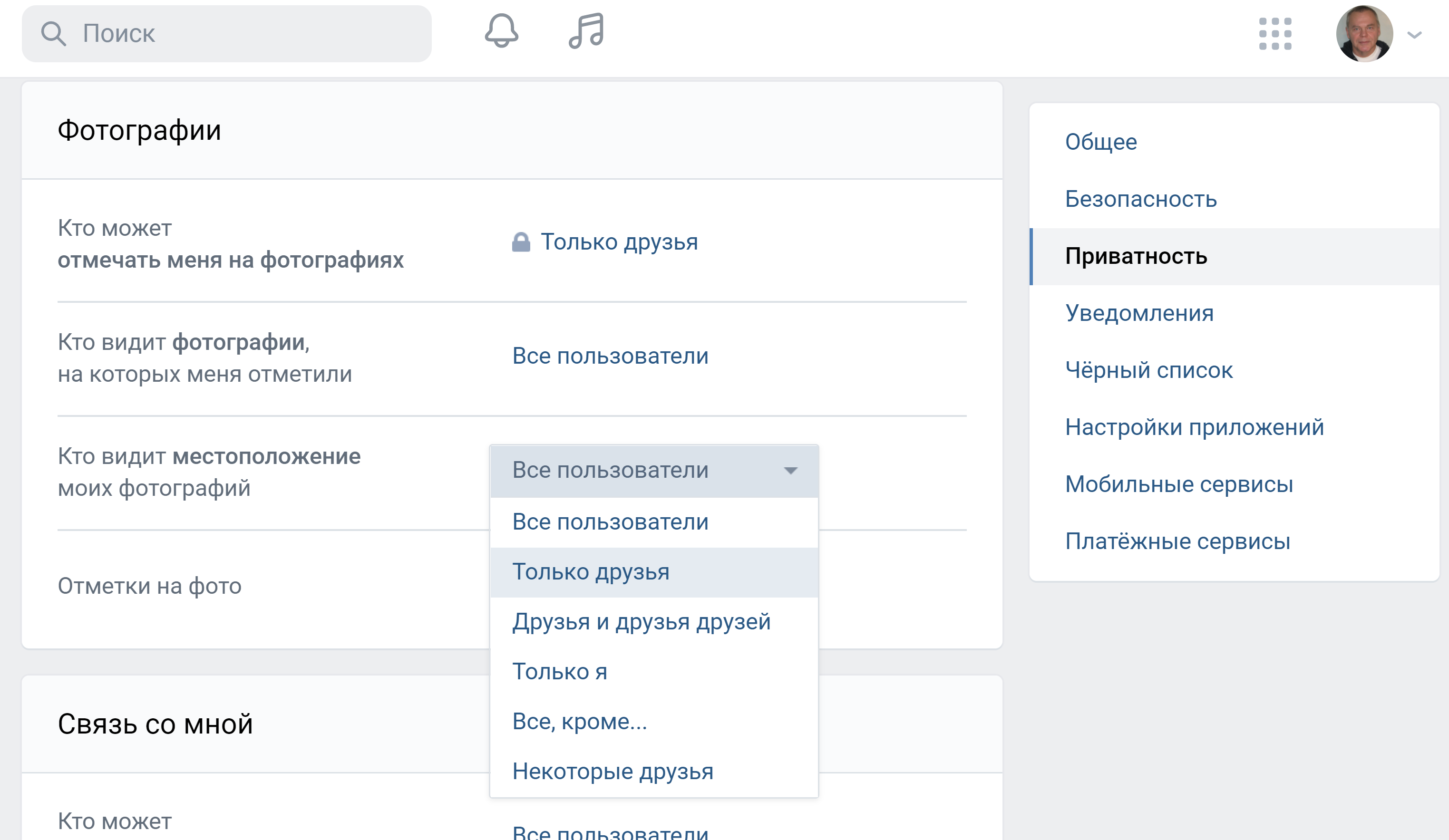Viewport: 1449px width, 840px height.
Task: Choose Все, кроме... option
Action: [x=654, y=722]
